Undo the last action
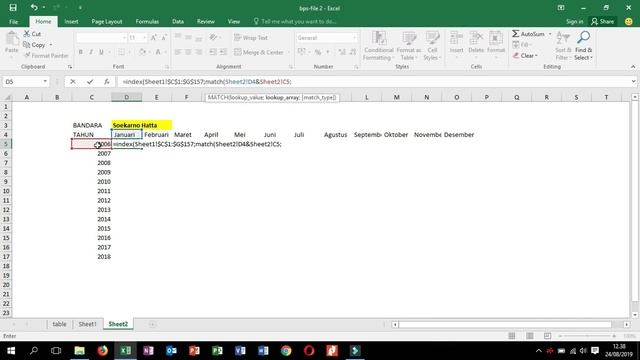Viewport: 640px width, 360px height. pyautogui.click(x=34, y=8)
